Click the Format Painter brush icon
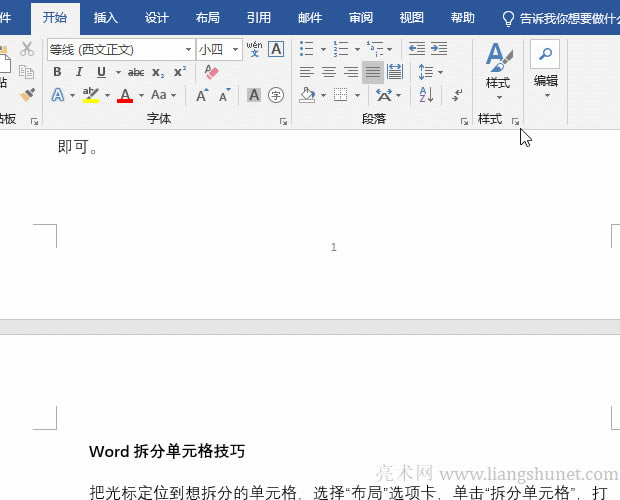 [x=27, y=95]
